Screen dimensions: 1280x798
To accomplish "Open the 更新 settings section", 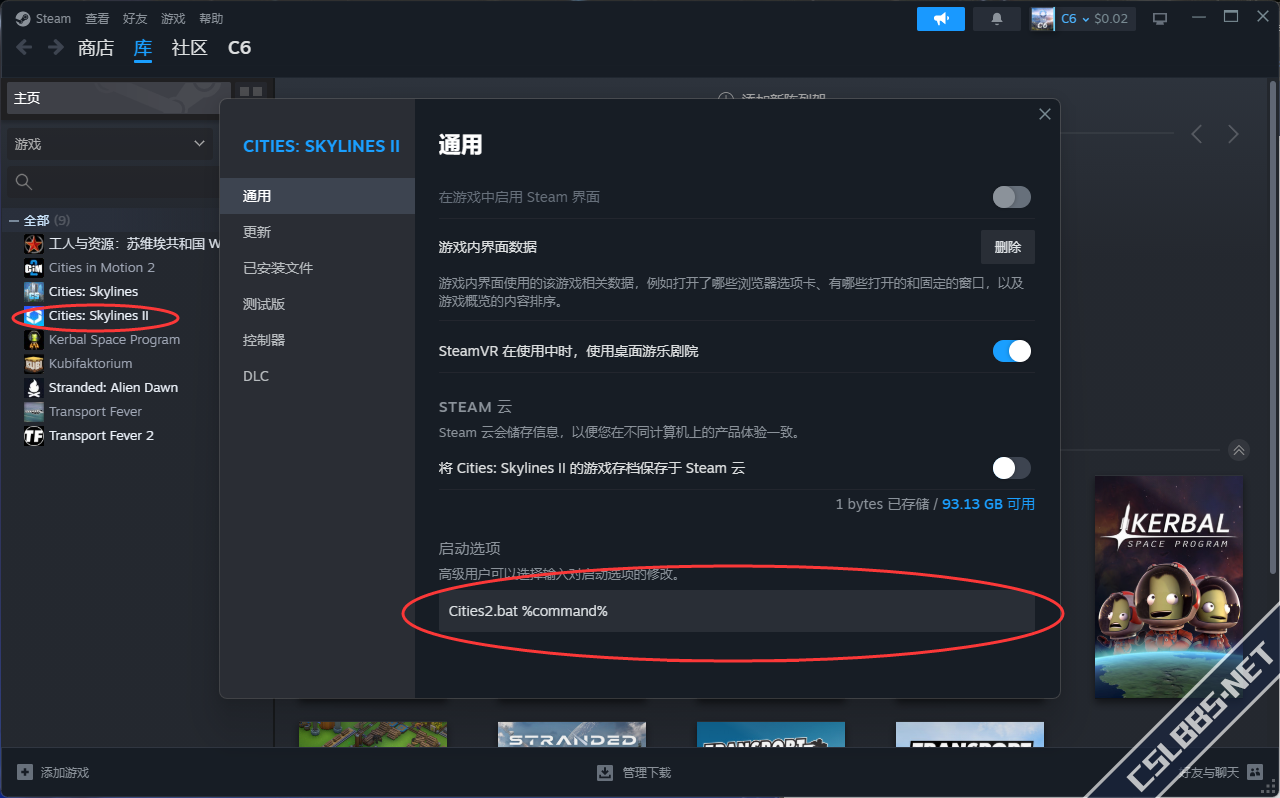I will coord(317,232).
